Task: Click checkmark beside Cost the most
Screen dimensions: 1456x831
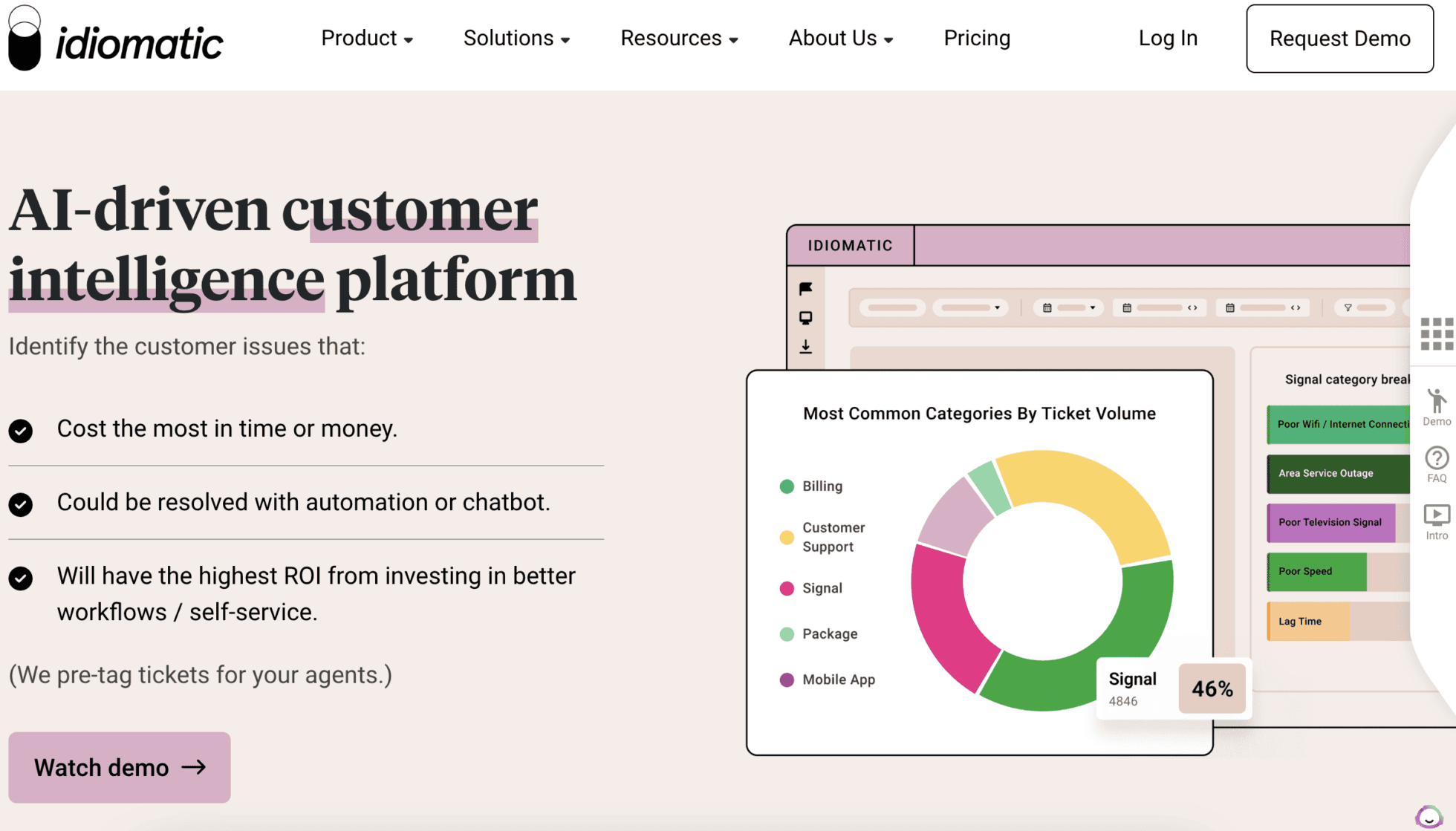Action: 21,431
